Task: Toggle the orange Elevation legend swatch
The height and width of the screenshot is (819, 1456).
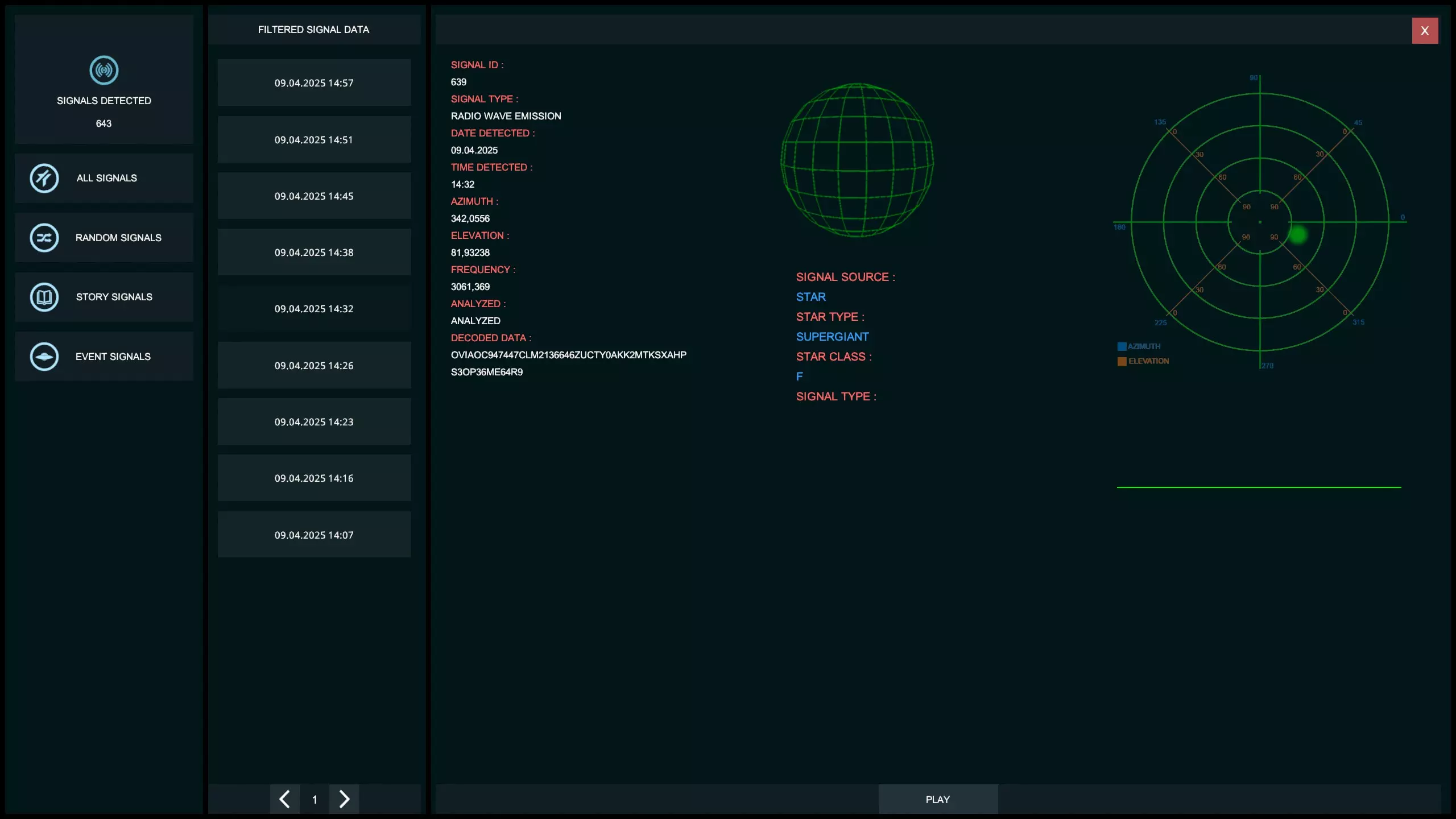Action: point(1122,361)
